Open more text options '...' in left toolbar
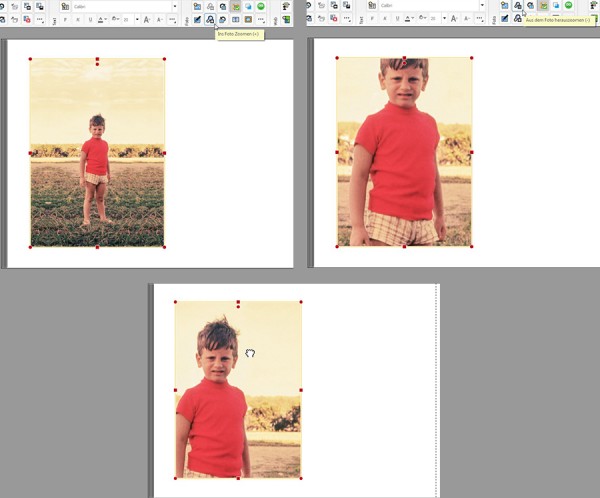The image size is (600, 498). click(x=172, y=20)
